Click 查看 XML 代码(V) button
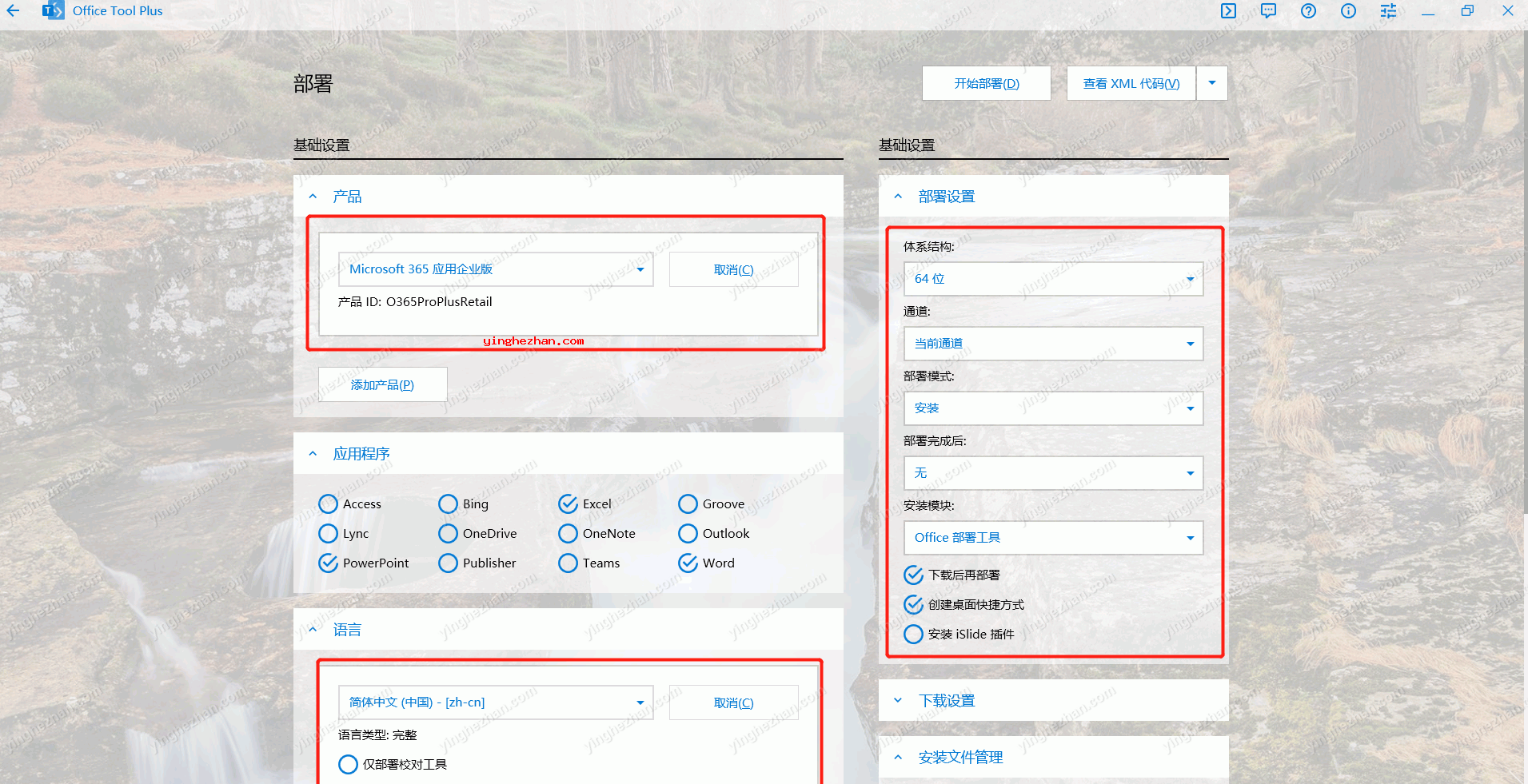 pos(1131,83)
